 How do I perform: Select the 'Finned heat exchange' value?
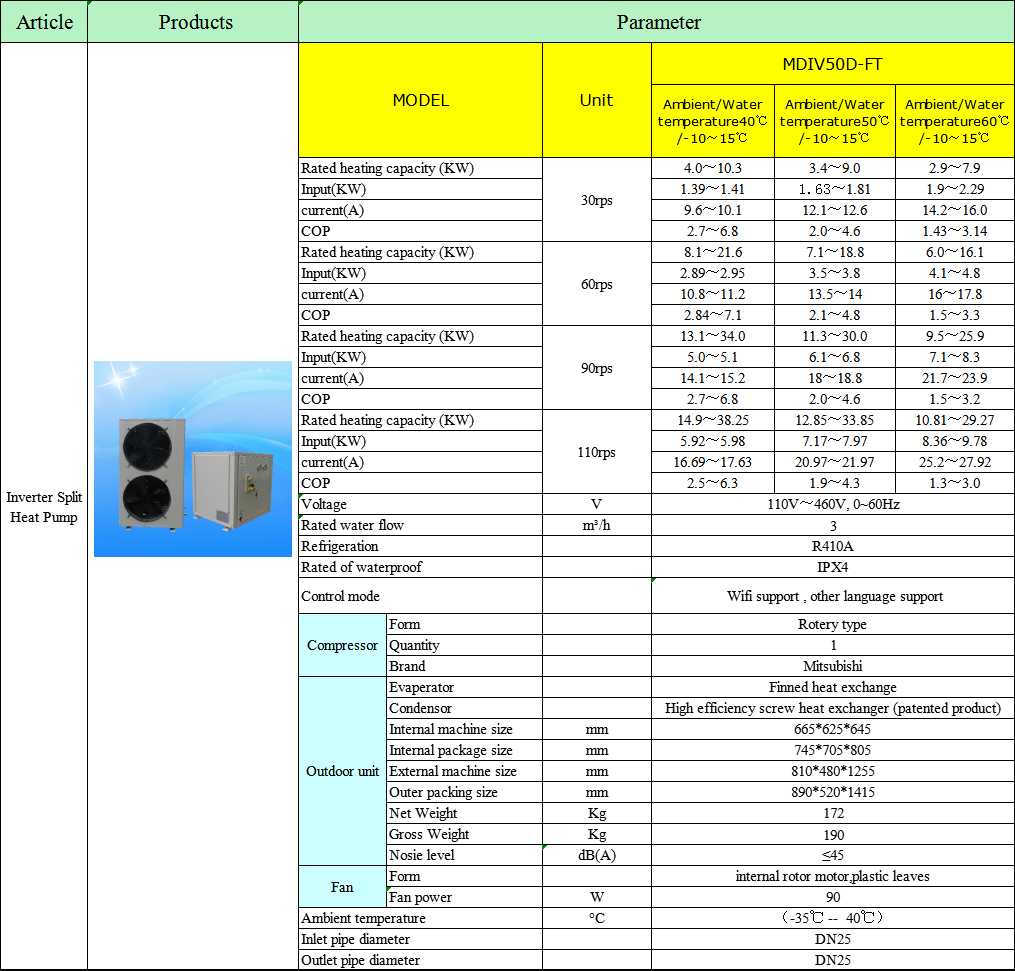point(832,687)
